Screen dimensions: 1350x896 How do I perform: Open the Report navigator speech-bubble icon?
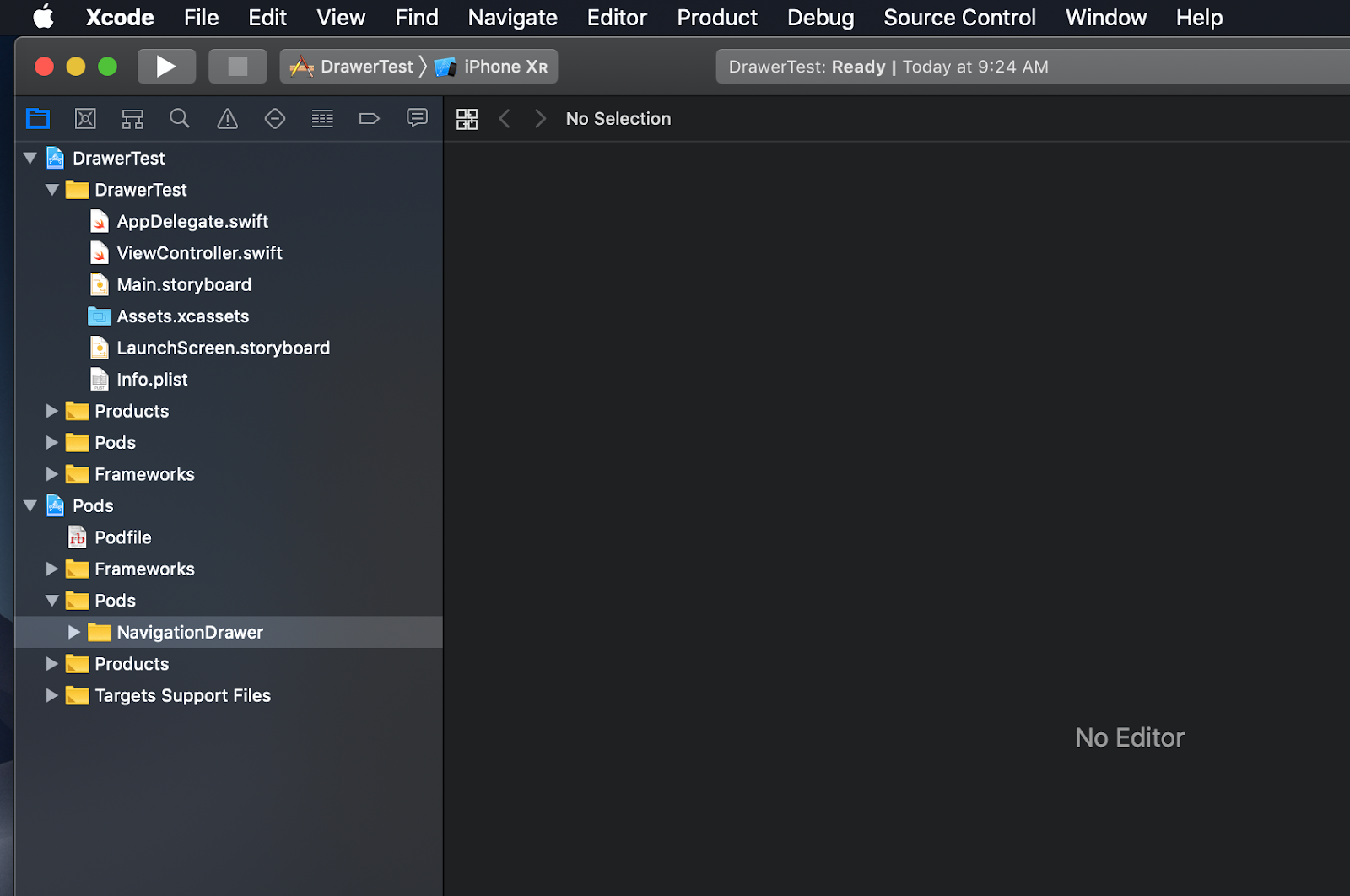417,119
